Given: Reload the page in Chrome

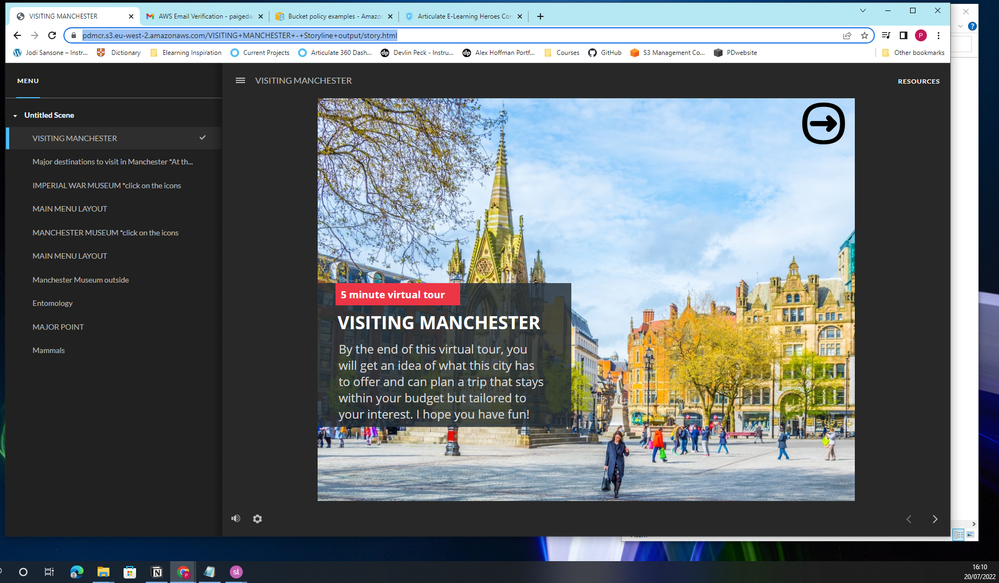Looking at the screenshot, I should [x=52, y=35].
